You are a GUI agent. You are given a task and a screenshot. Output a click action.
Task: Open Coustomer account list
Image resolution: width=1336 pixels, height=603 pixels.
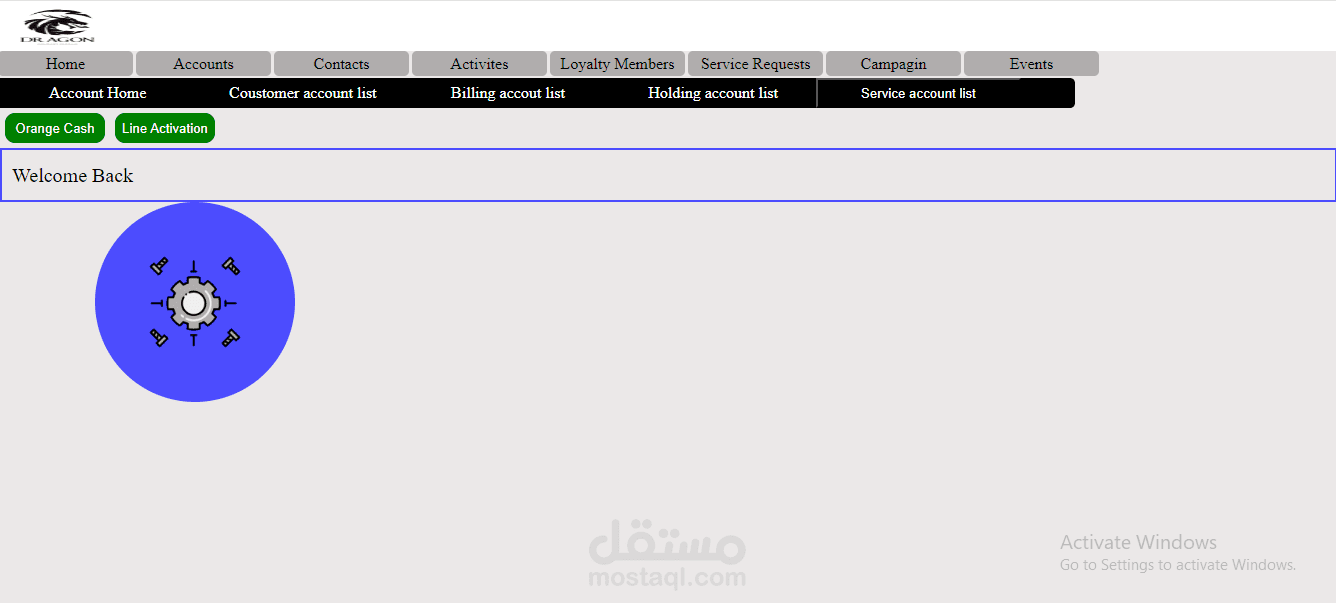click(303, 93)
